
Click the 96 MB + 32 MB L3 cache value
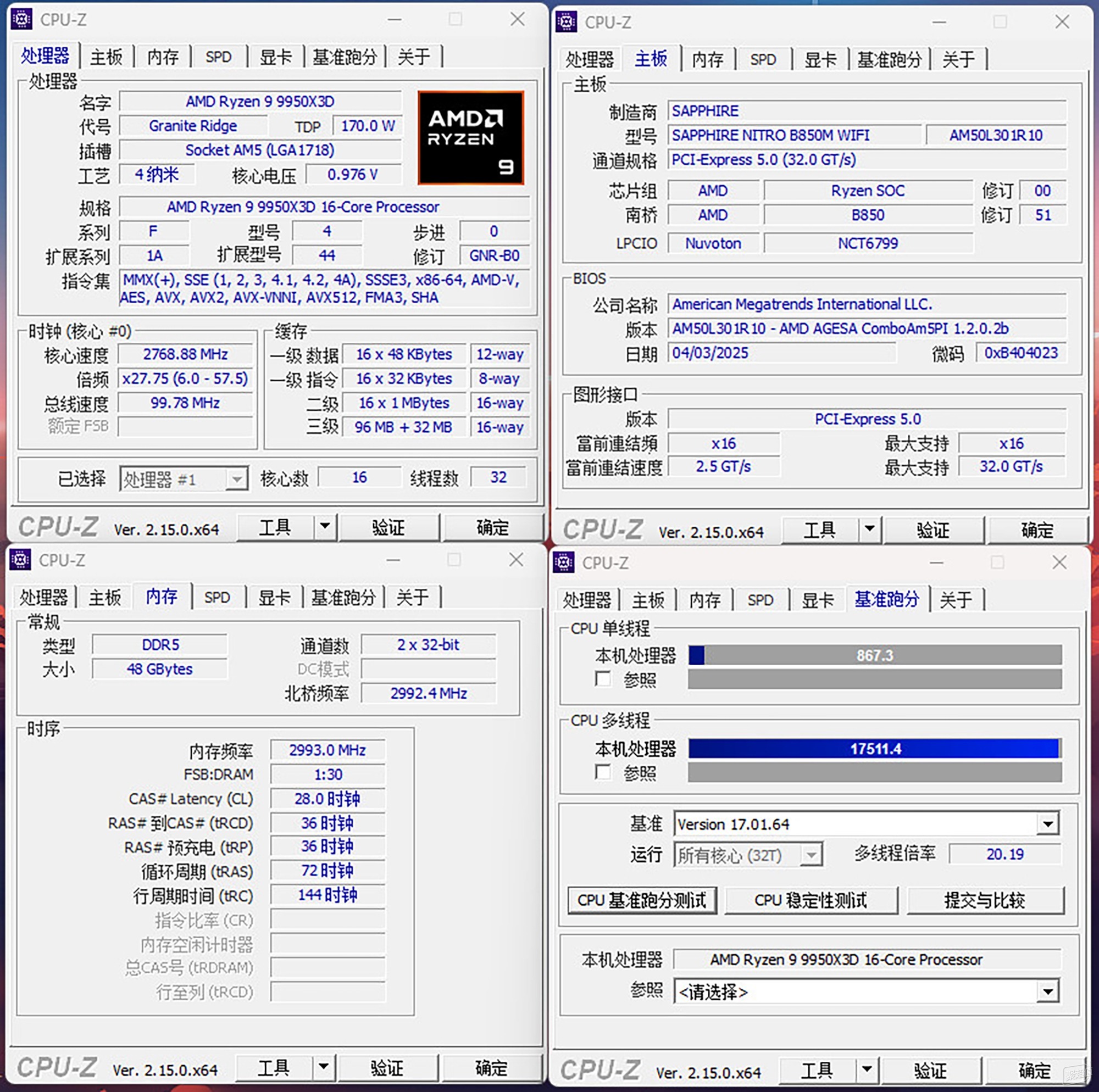coord(403,427)
